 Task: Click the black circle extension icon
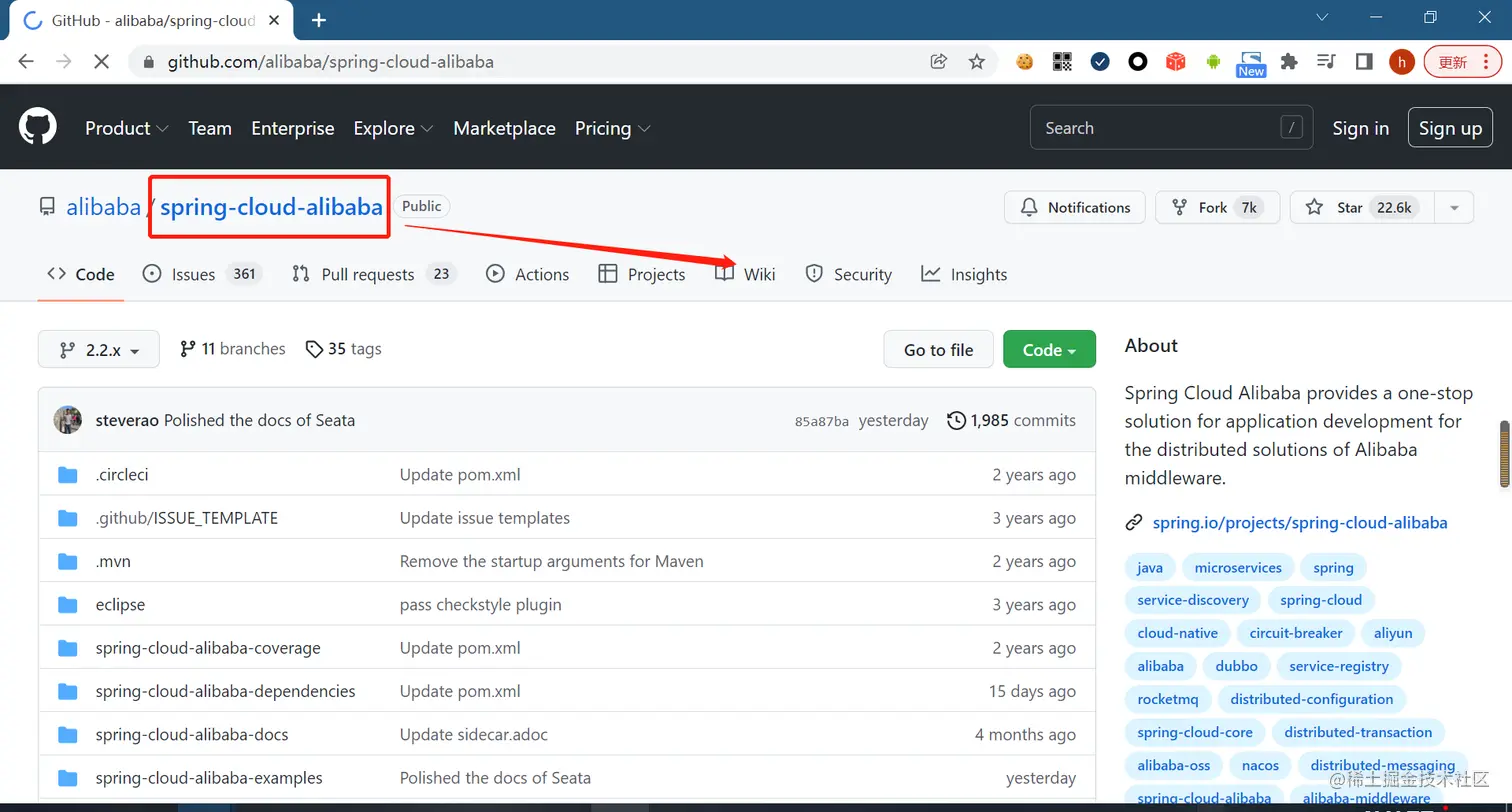(x=1138, y=62)
